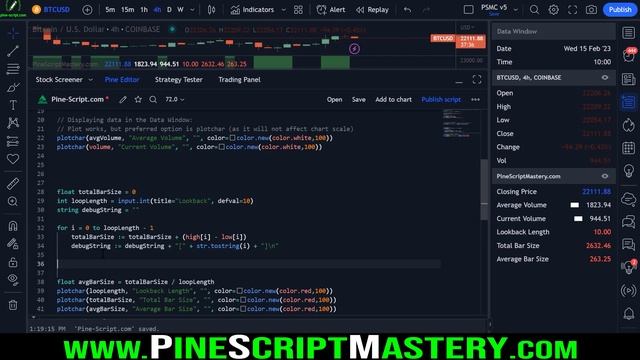The width and height of the screenshot is (640, 360).
Task: Rename script with the pencil icon
Action: pos(123,99)
